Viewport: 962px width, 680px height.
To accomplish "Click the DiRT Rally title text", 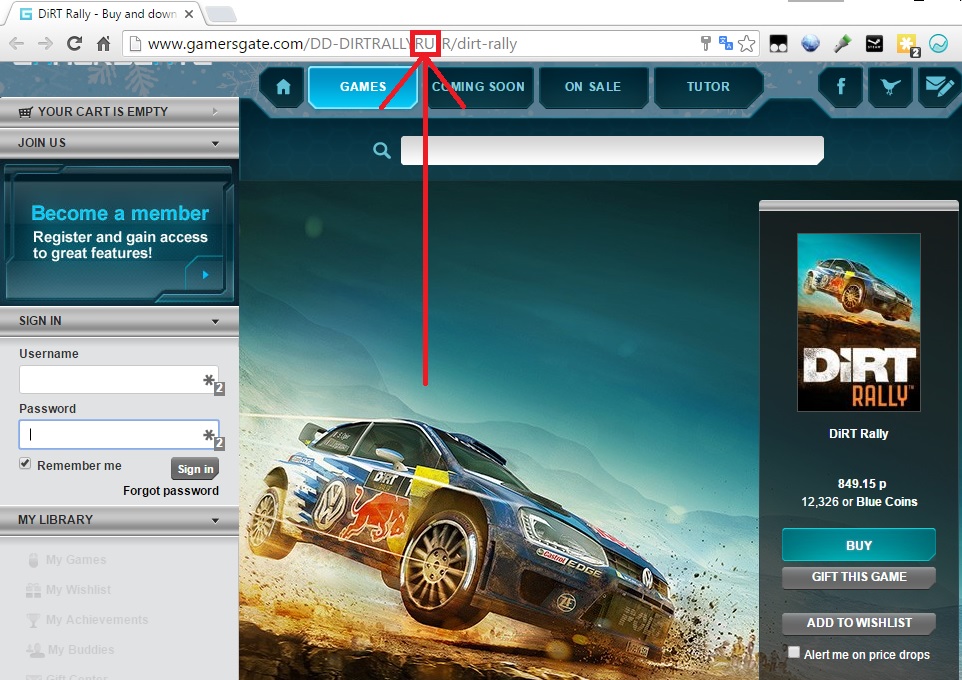I will pyautogui.click(x=858, y=433).
